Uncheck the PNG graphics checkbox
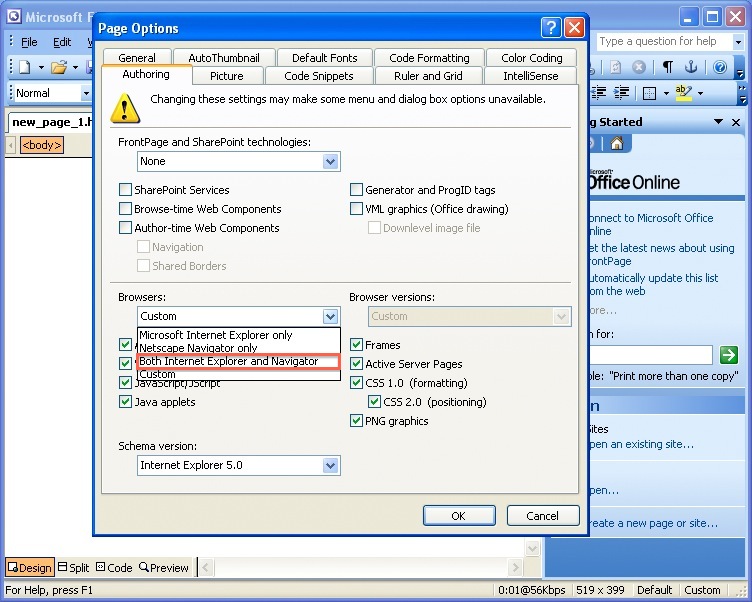 [x=356, y=421]
